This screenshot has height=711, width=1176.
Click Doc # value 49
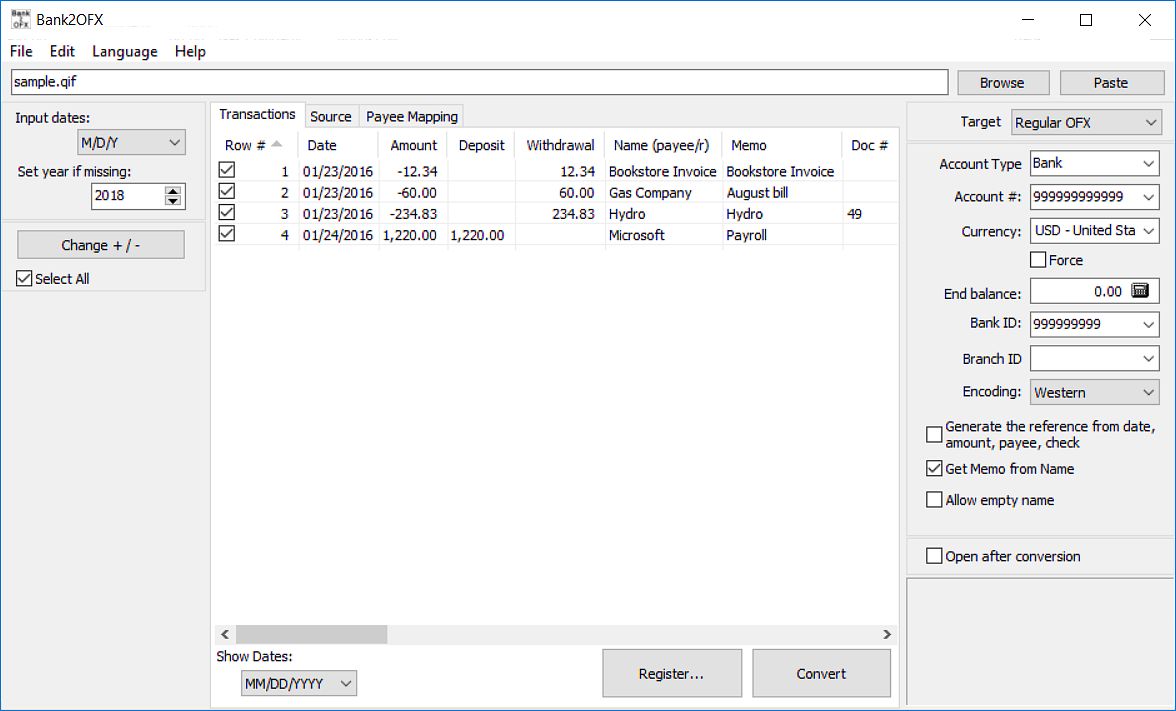pos(855,214)
